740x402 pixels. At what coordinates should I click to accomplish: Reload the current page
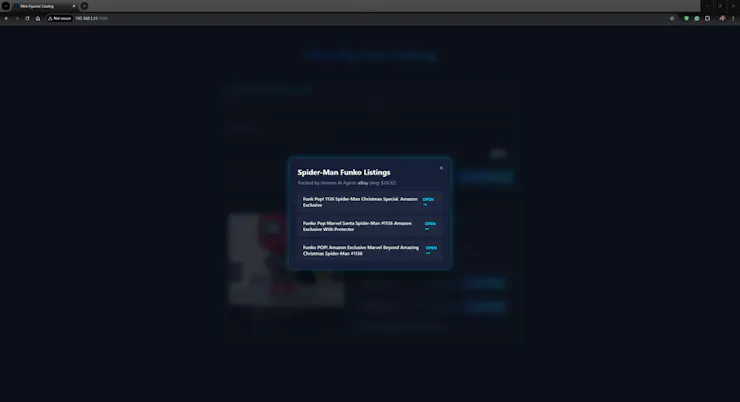pyautogui.click(x=27, y=18)
